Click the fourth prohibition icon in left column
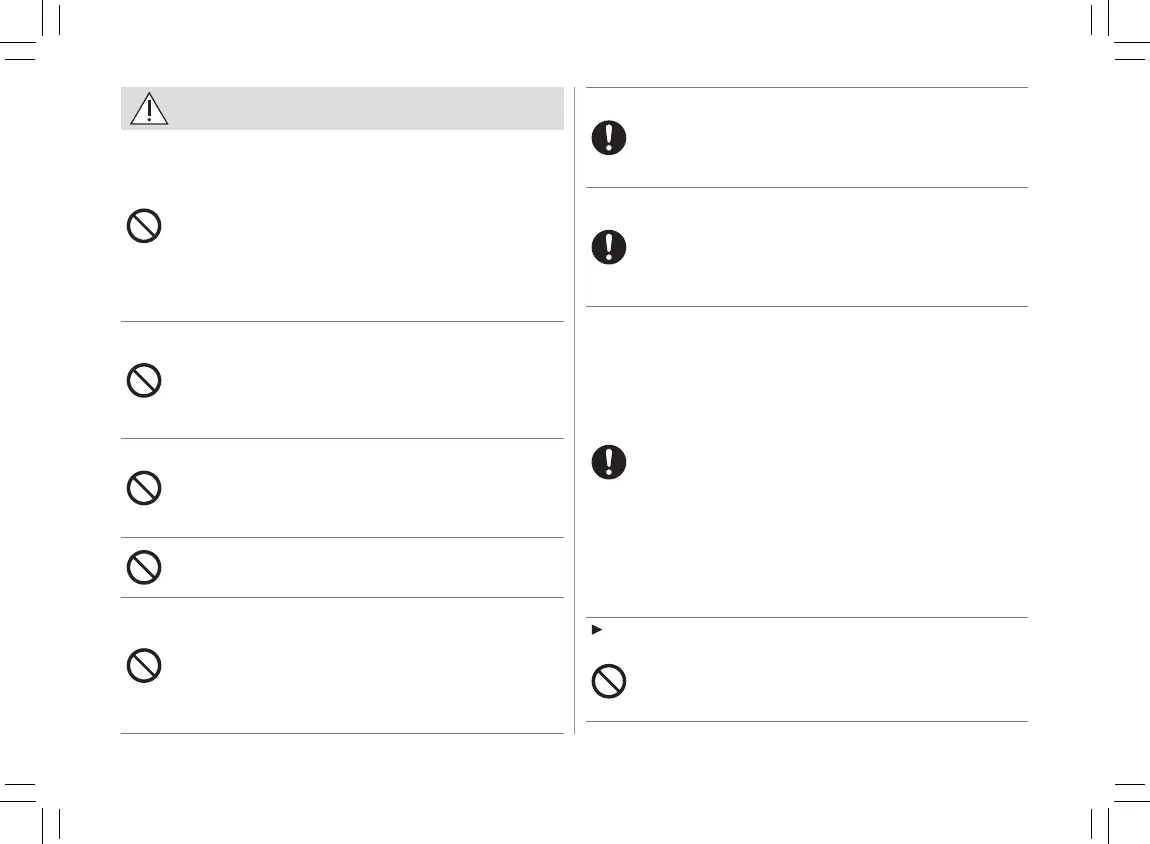 (144, 568)
